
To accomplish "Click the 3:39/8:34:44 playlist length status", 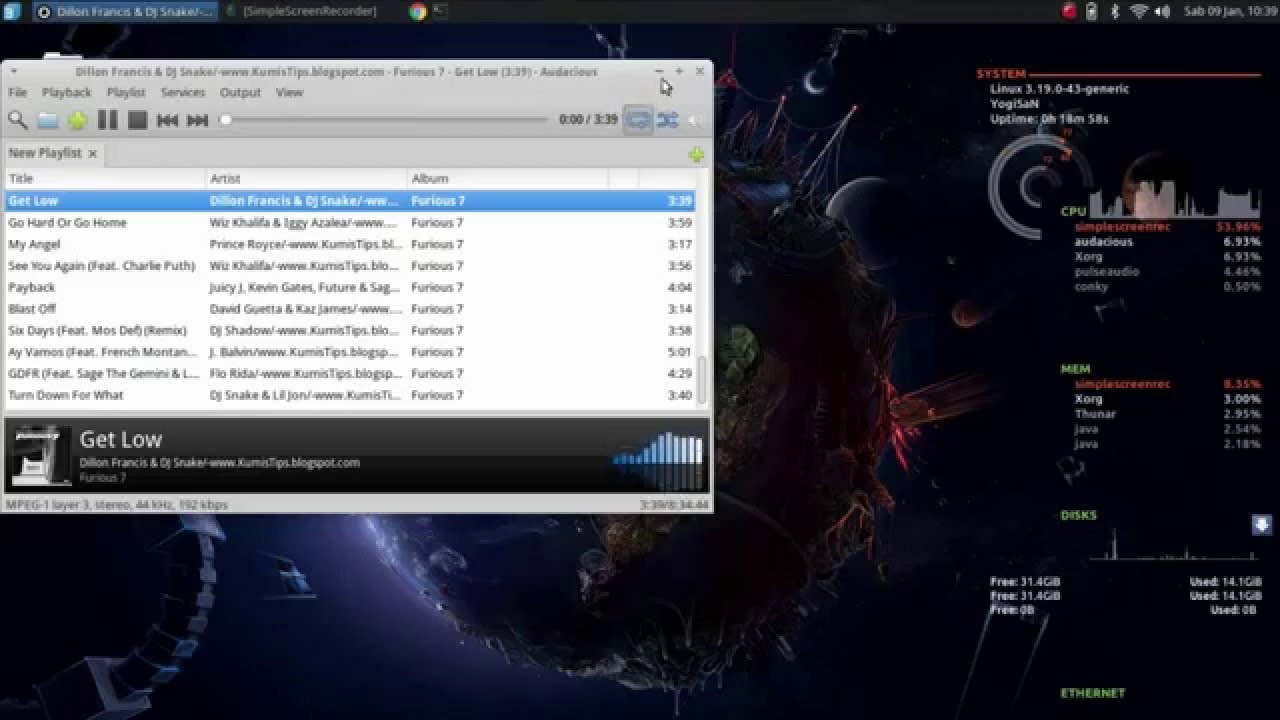I will point(675,505).
